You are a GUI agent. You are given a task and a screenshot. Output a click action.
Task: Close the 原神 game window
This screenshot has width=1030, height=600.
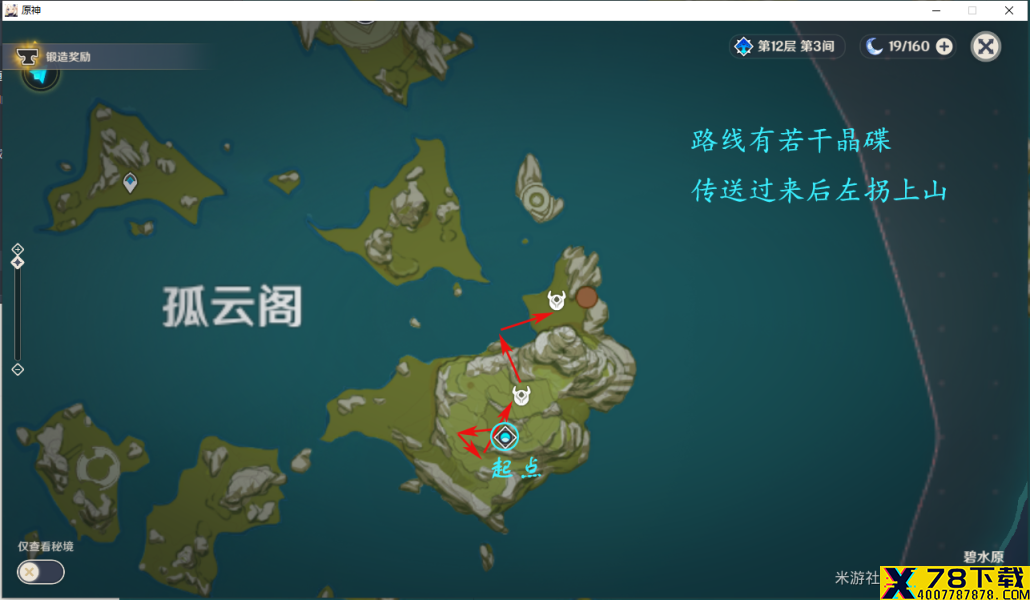tap(1009, 10)
